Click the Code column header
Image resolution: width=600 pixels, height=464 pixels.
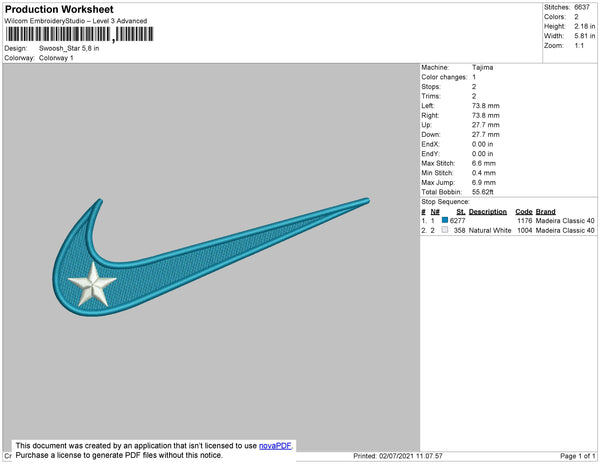pos(524,212)
